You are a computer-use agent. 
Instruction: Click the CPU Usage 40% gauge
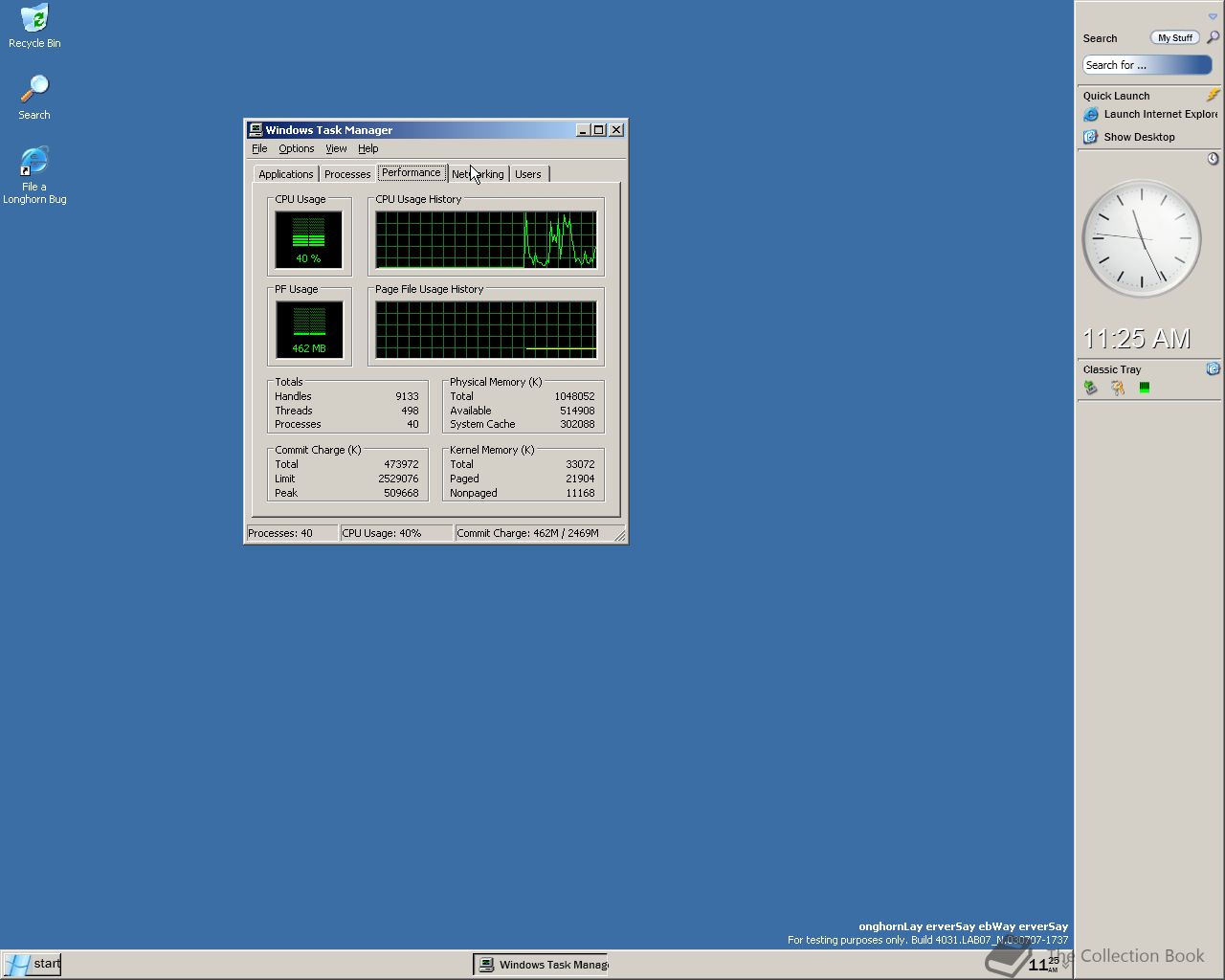click(308, 239)
